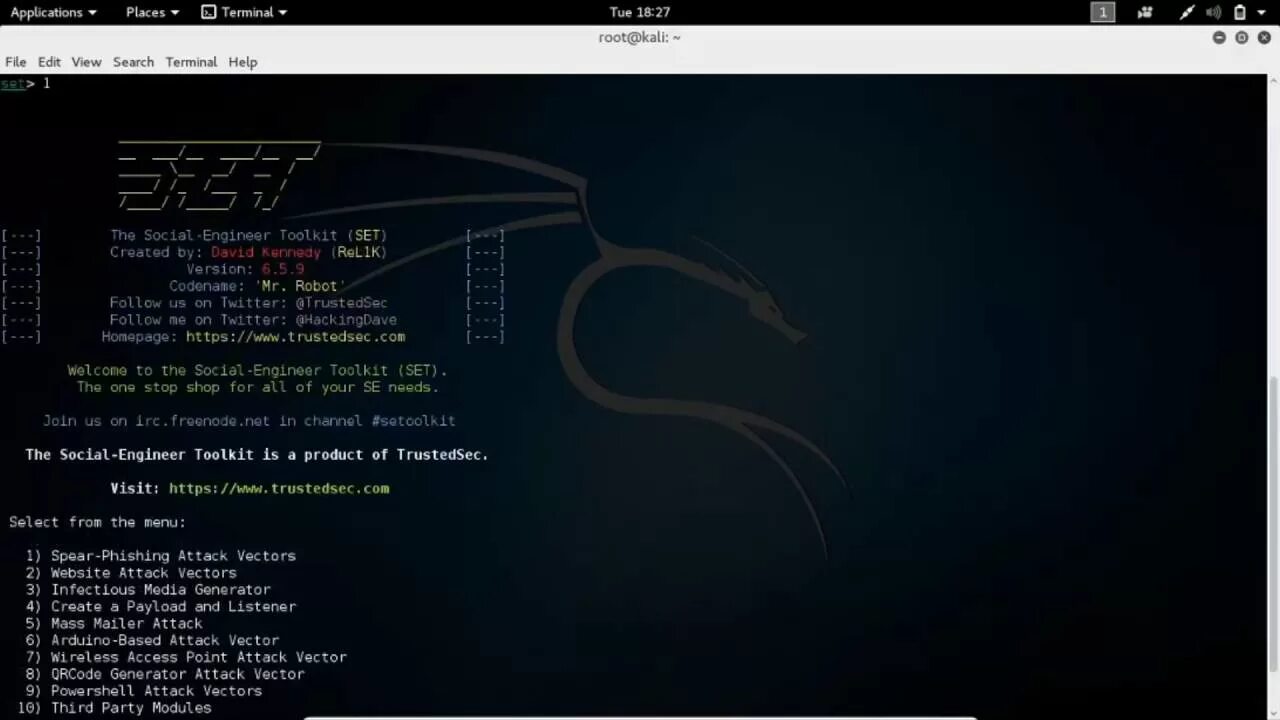Click the codename 'Mr. Robot' text
This screenshot has height=720, width=1280.
coord(300,286)
